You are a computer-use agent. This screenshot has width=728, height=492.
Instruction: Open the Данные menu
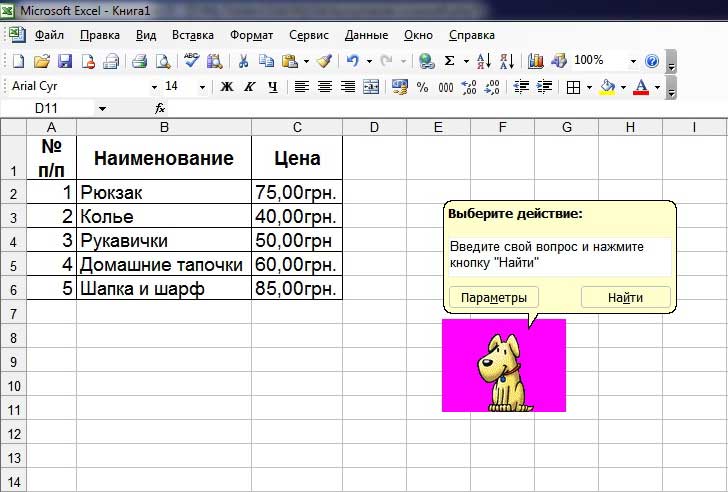tap(366, 35)
